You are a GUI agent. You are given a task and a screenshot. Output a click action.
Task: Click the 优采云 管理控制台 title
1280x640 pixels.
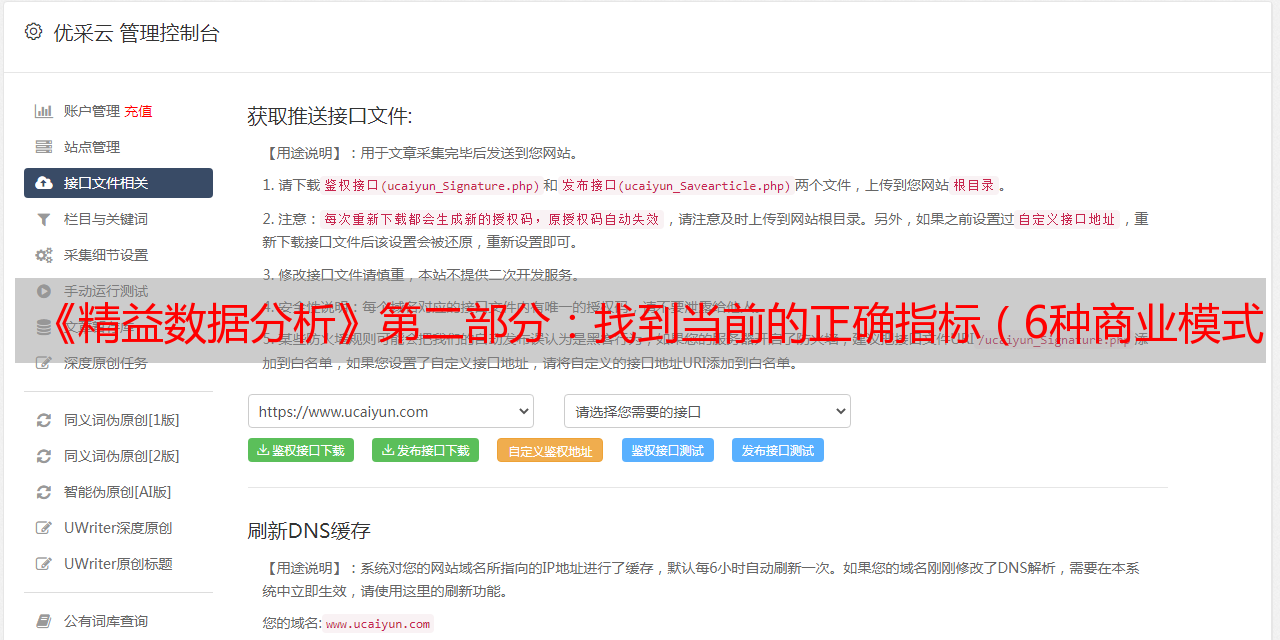click(x=136, y=33)
